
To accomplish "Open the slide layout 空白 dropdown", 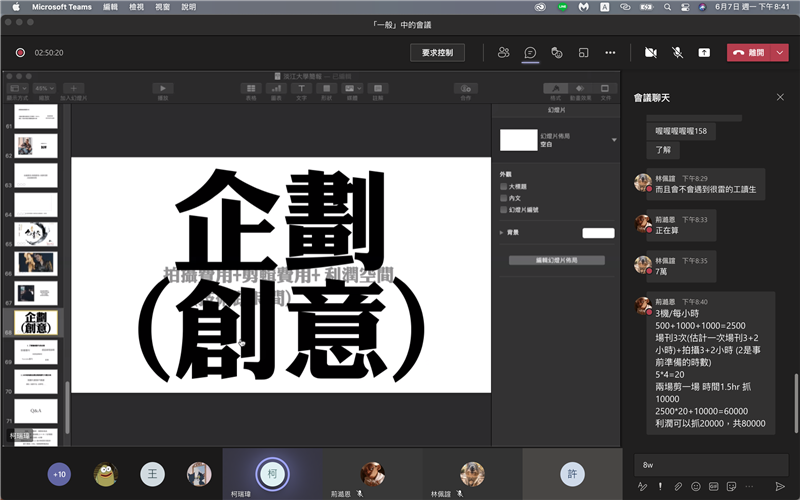I will click(x=613, y=140).
